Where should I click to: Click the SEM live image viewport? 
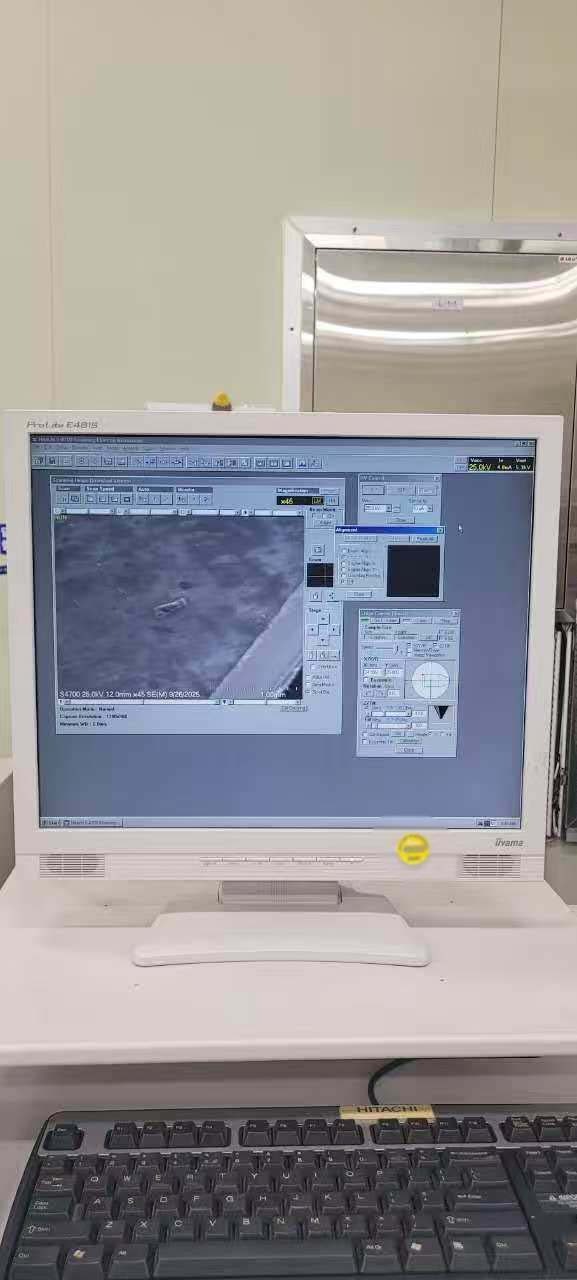[178, 606]
